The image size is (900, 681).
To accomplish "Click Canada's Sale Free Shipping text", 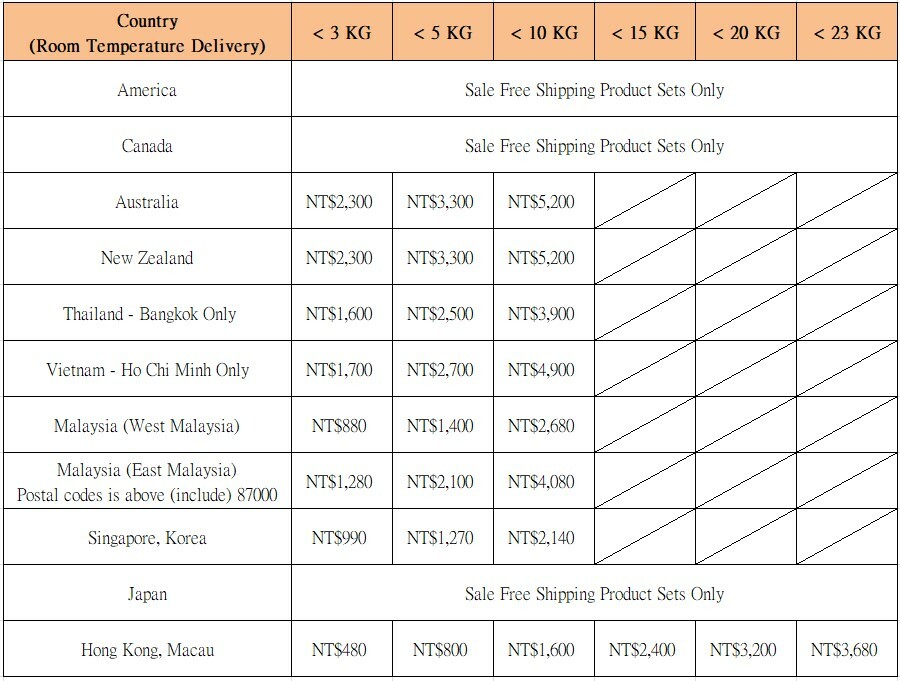I will point(594,146).
